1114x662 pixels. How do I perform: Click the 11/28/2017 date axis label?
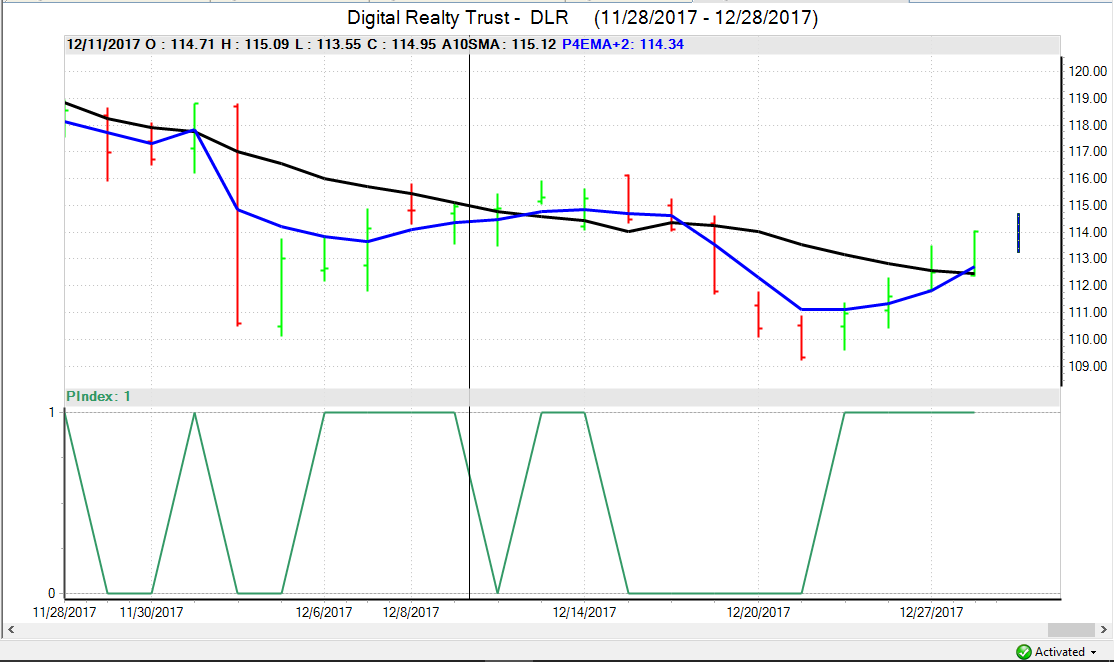(65, 612)
